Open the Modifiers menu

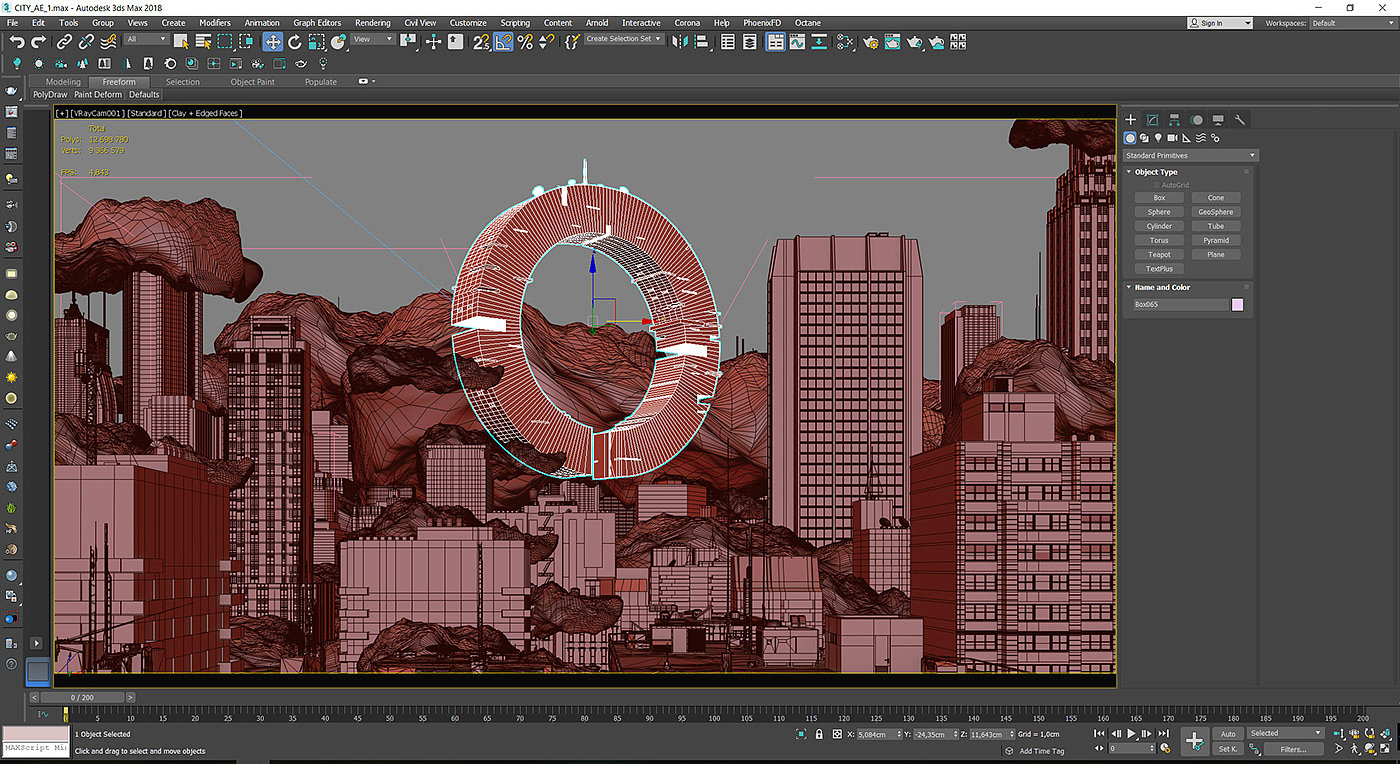point(214,22)
